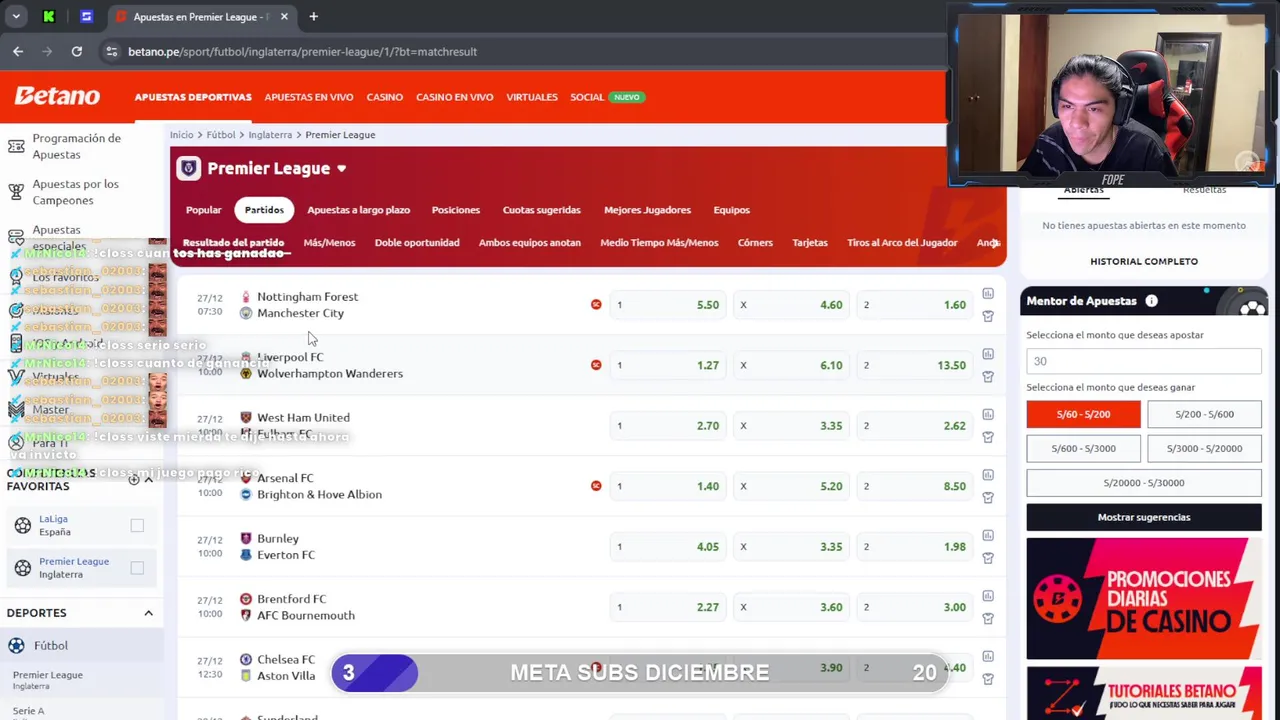The height and width of the screenshot is (720, 1280).
Task: Click SC badge on Nottingham Forest row
Action: coord(596,305)
